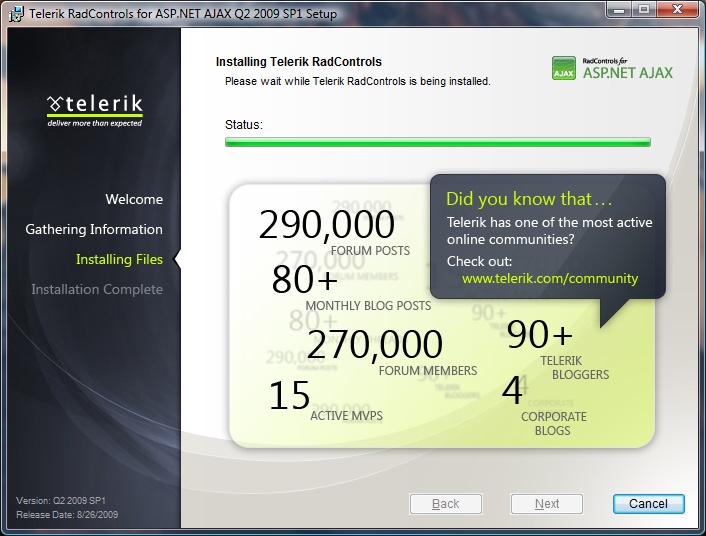Click 'Release Date: 8/26/2009' text
Image resolution: width=706 pixels, height=536 pixels.
pyautogui.click(x=67, y=514)
